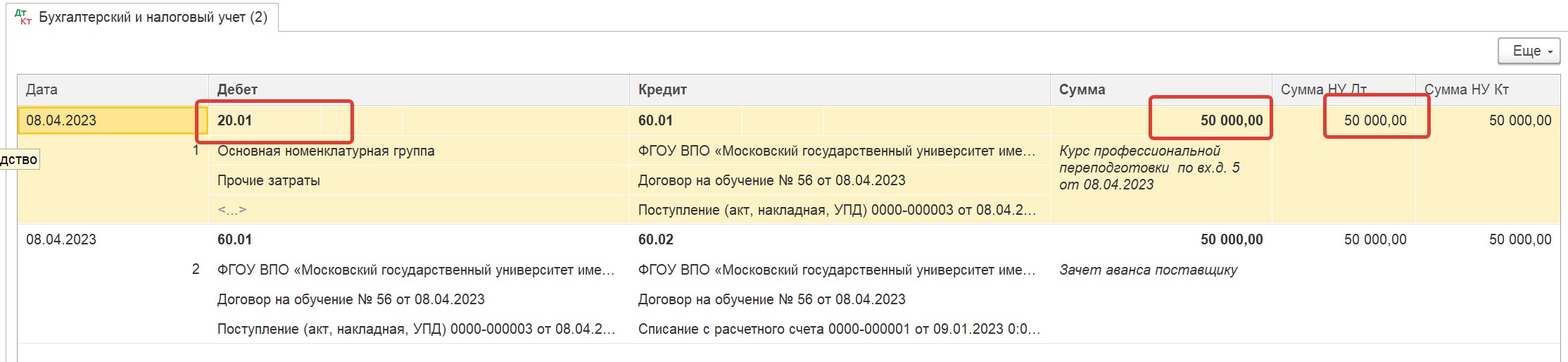Select the debit account 20.01 cell
1568x362 pixels.
(x=265, y=120)
